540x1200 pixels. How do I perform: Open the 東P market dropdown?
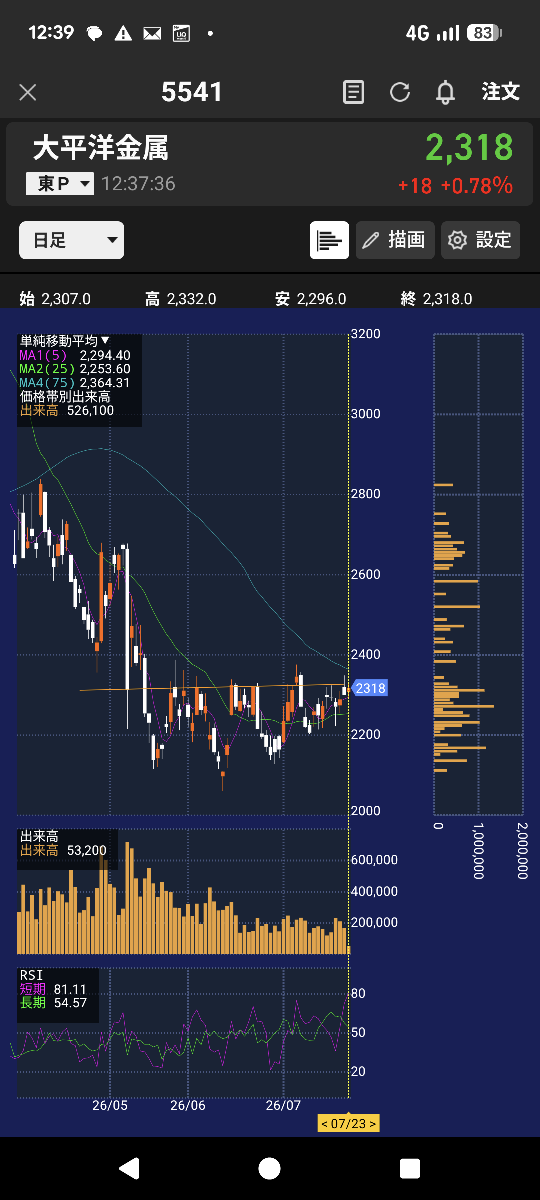click(x=60, y=184)
